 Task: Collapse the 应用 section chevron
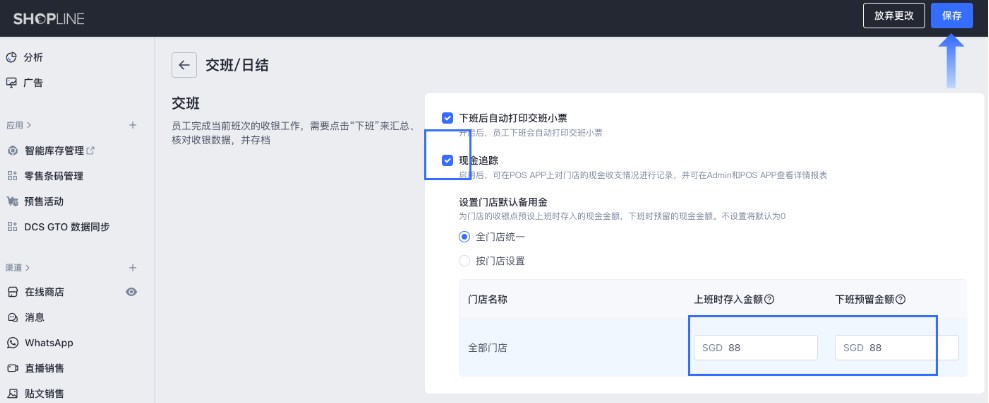coord(29,126)
